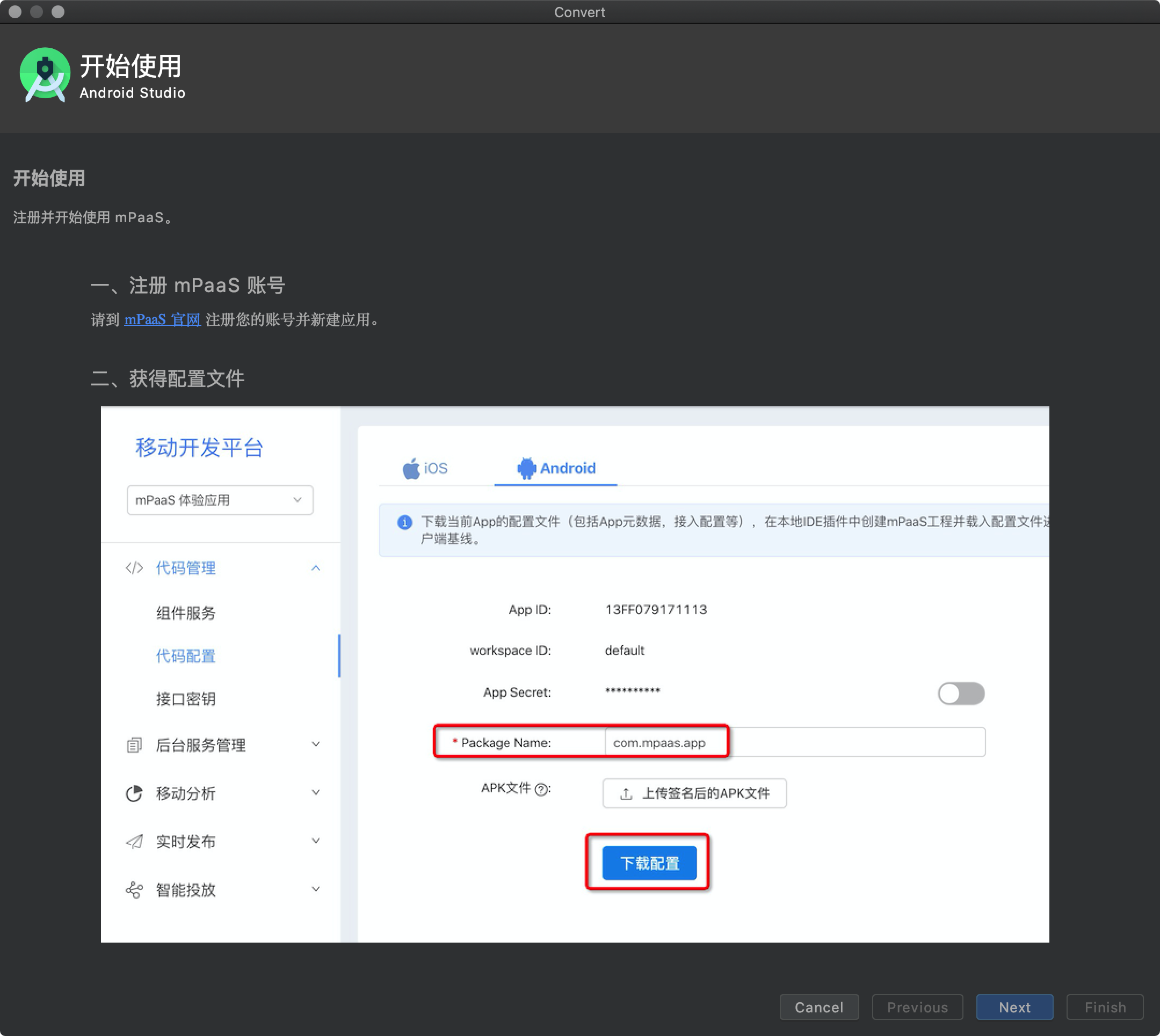Click the macOS close window button
This screenshot has height=1036, width=1160.
pos(16,12)
